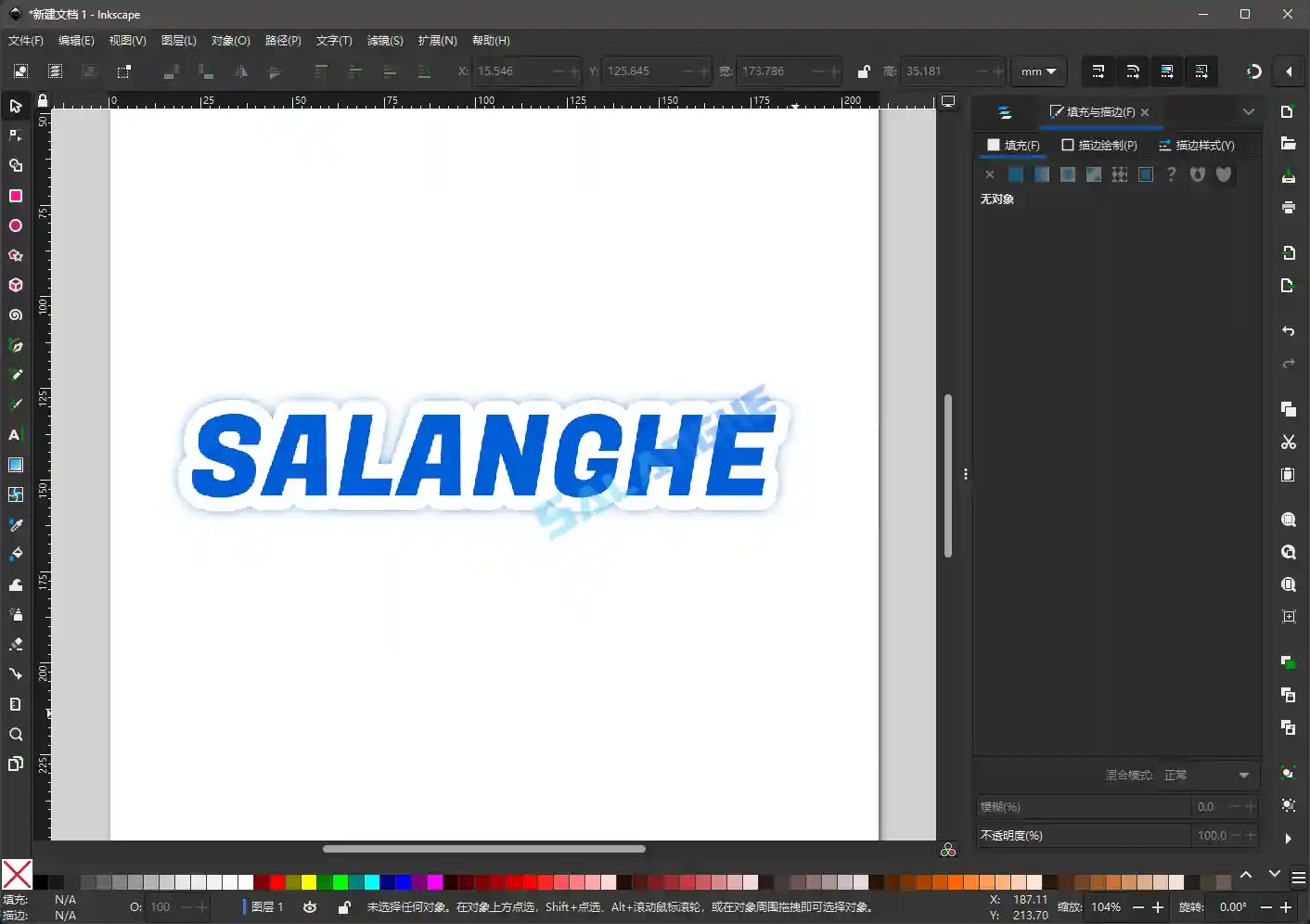Select the Tweak tool
Viewport: 1310px width, 924px height.
16,584
